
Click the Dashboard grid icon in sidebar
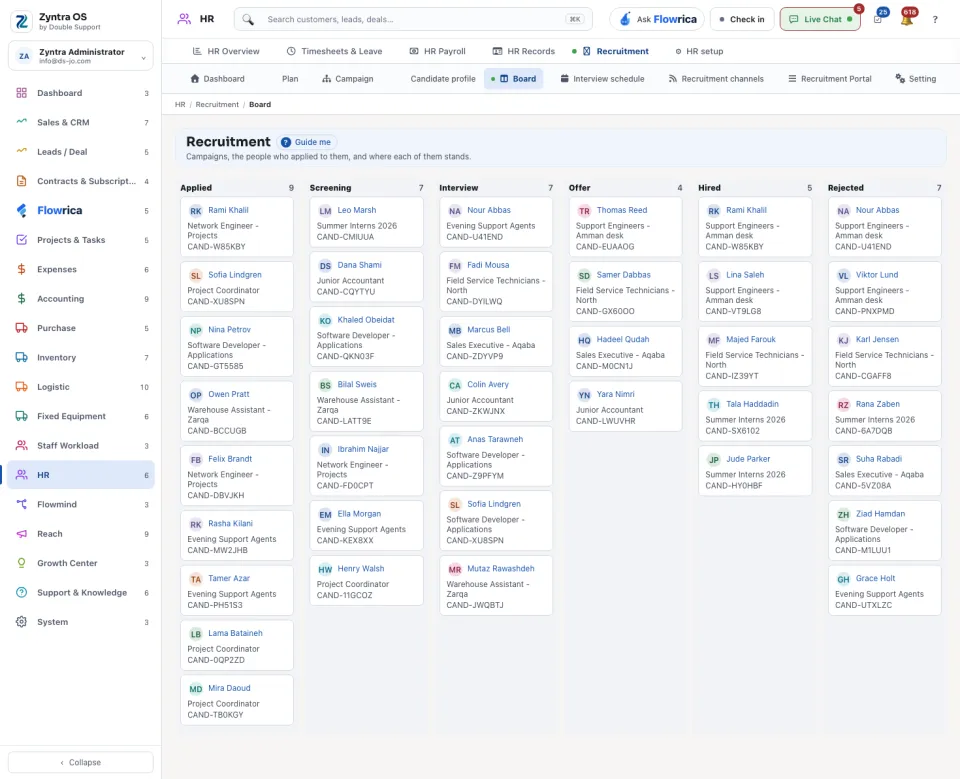(x=21, y=93)
